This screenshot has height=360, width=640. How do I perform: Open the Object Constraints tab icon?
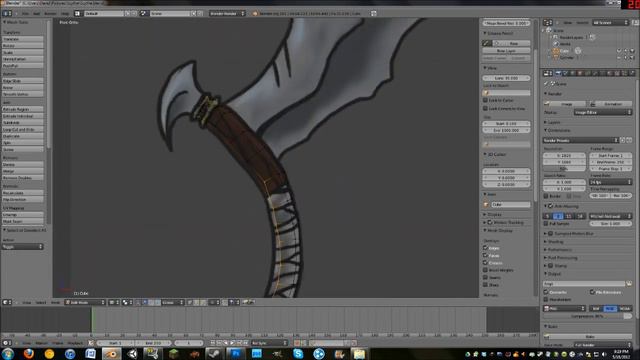click(x=587, y=73)
